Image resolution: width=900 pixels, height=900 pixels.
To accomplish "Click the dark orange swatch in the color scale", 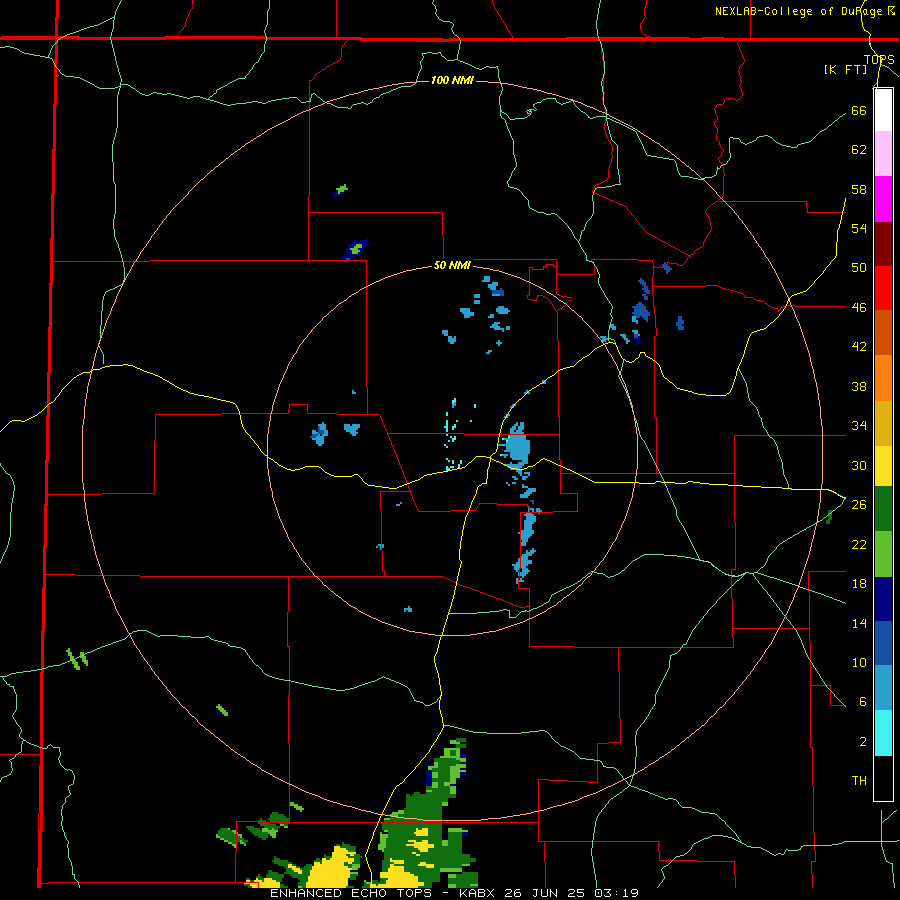I will [883, 332].
